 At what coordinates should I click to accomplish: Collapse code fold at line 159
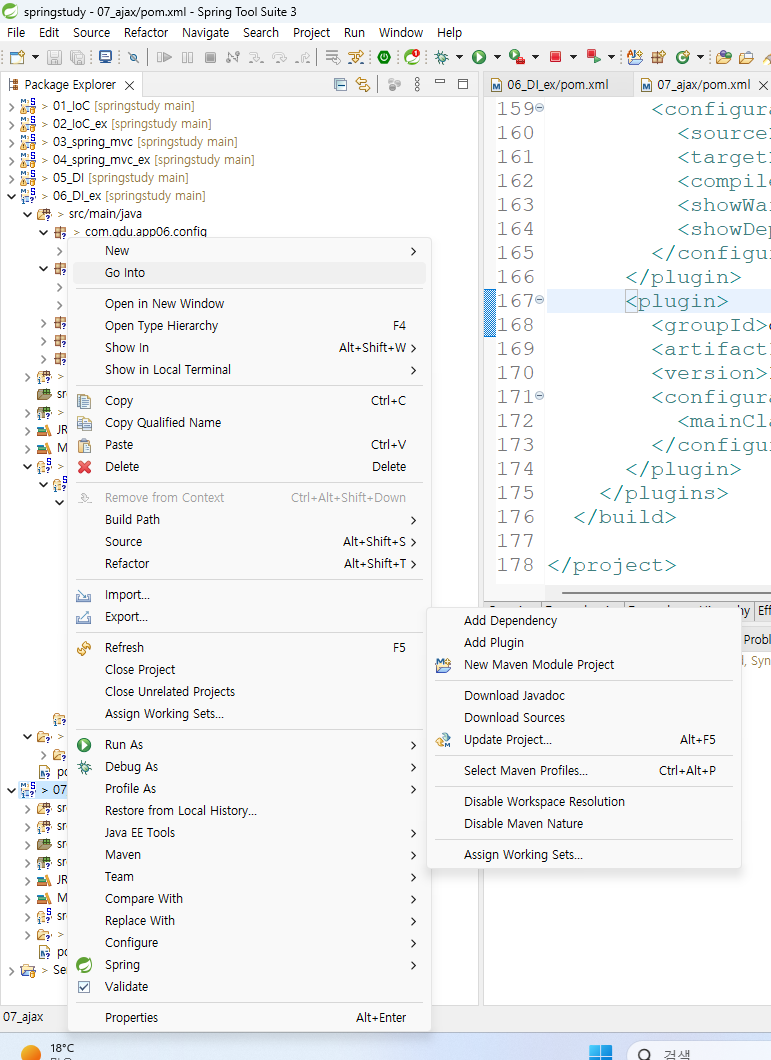click(x=540, y=107)
